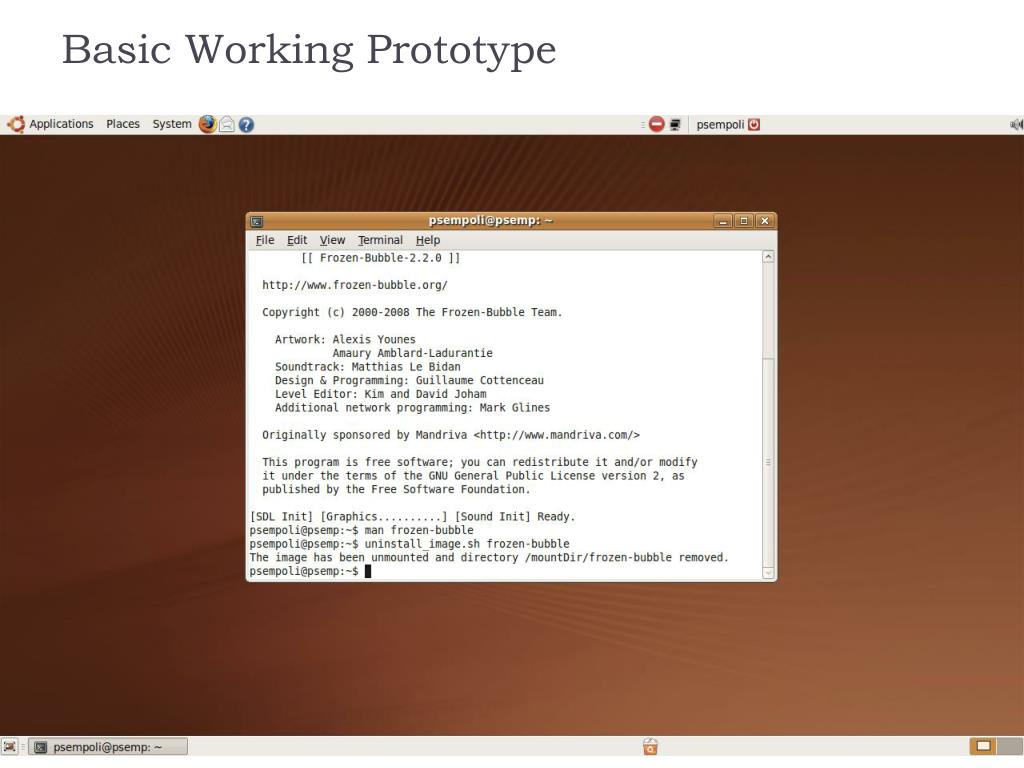Click the terminal prompt cursor on the last line
Image resolution: width=1024 pixels, height=768 pixels.
pos(368,571)
